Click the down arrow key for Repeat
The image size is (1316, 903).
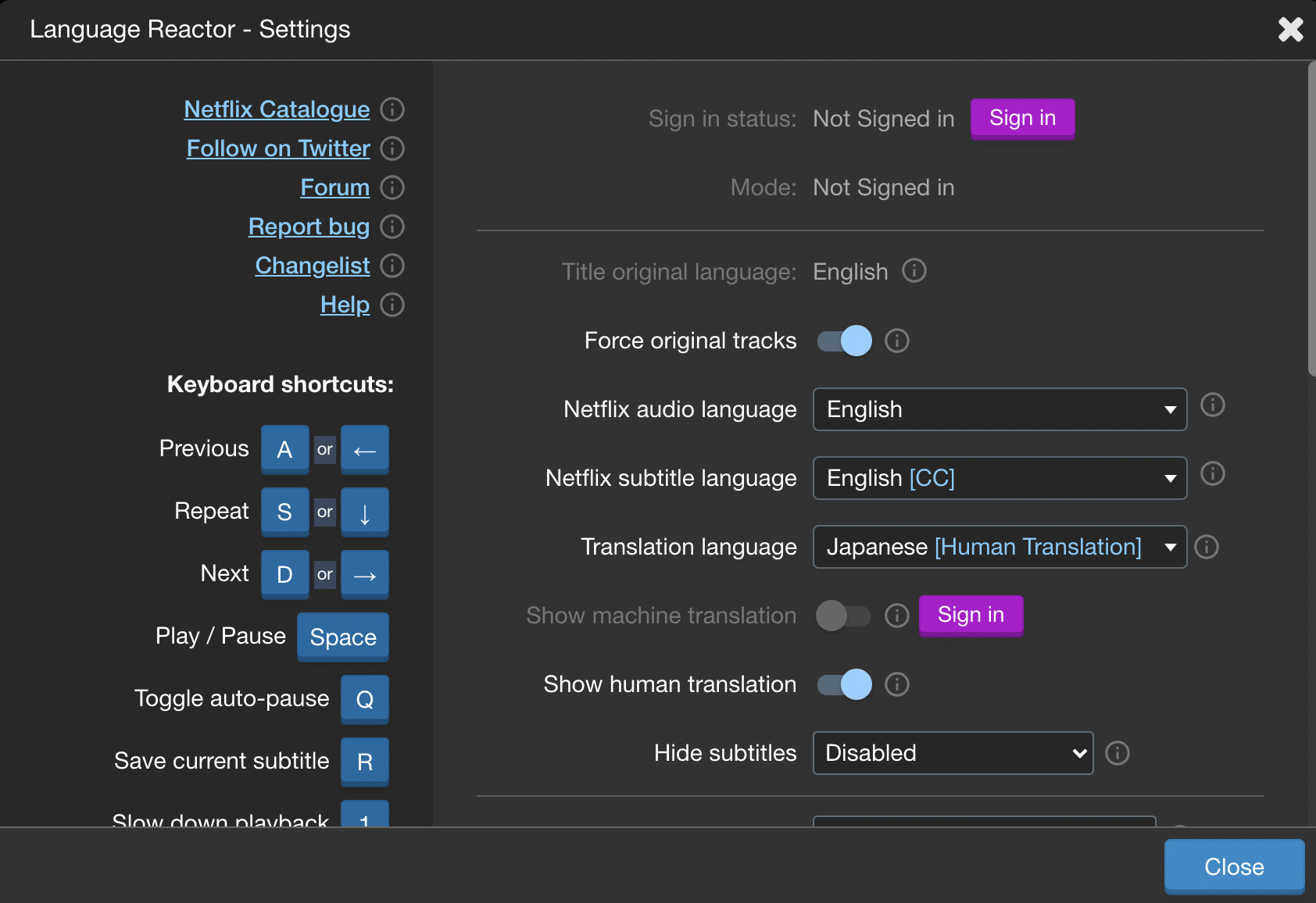(365, 512)
